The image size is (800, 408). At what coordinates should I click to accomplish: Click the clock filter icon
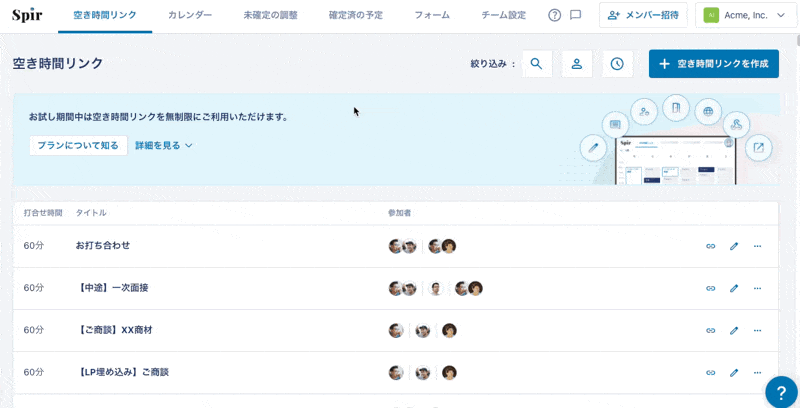point(617,64)
